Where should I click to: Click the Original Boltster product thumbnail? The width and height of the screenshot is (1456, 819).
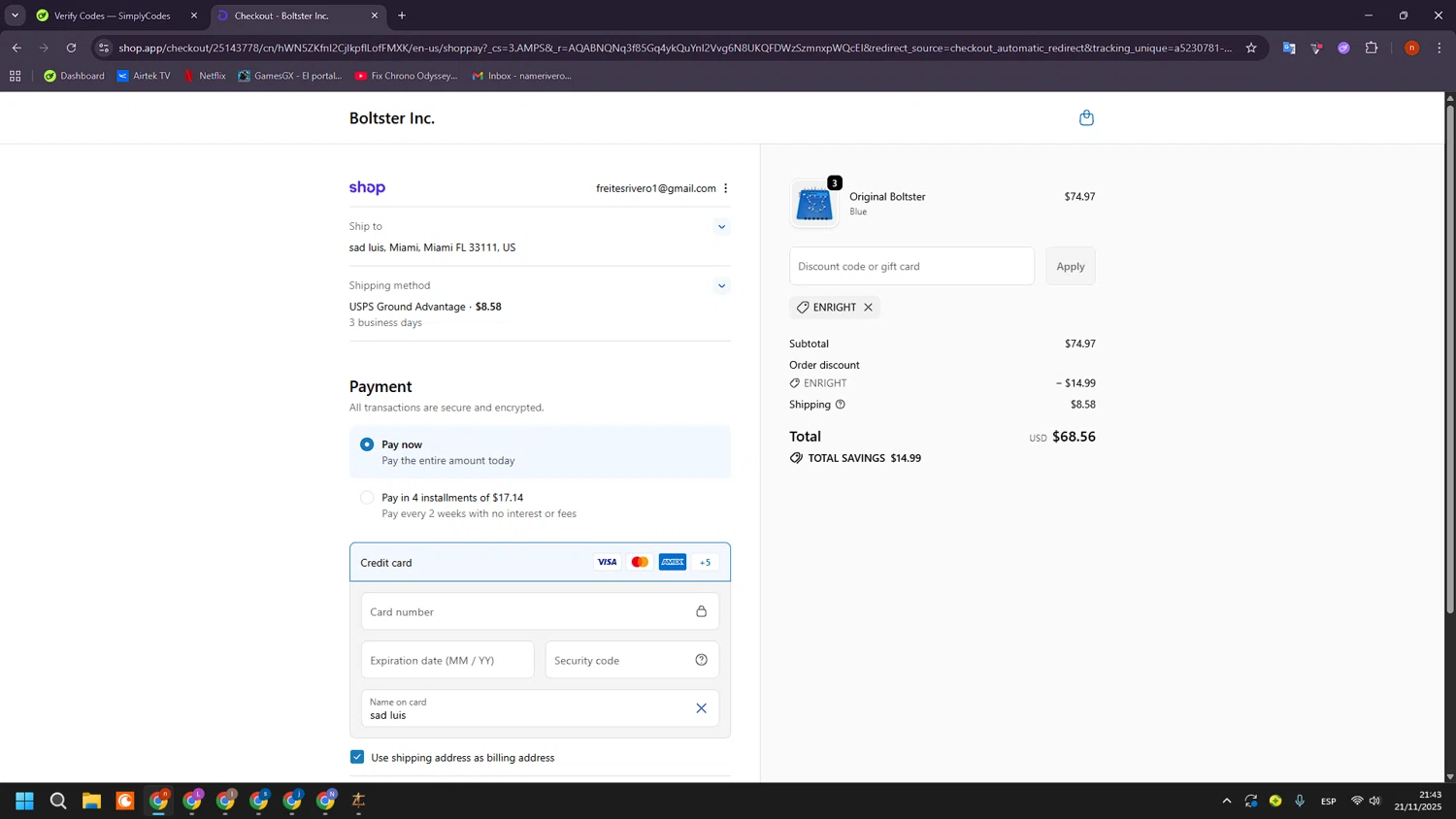(814, 204)
